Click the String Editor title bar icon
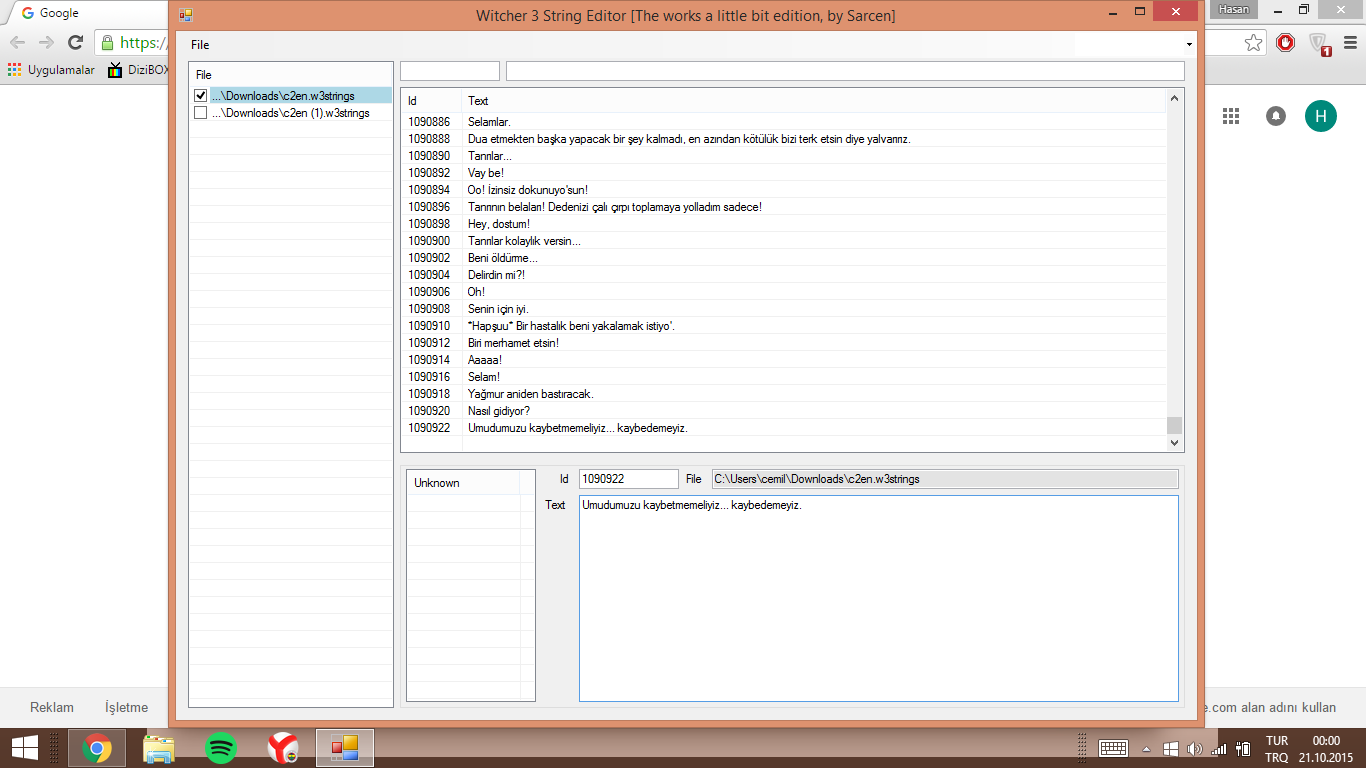Image resolution: width=1366 pixels, height=769 pixels. [185, 15]
